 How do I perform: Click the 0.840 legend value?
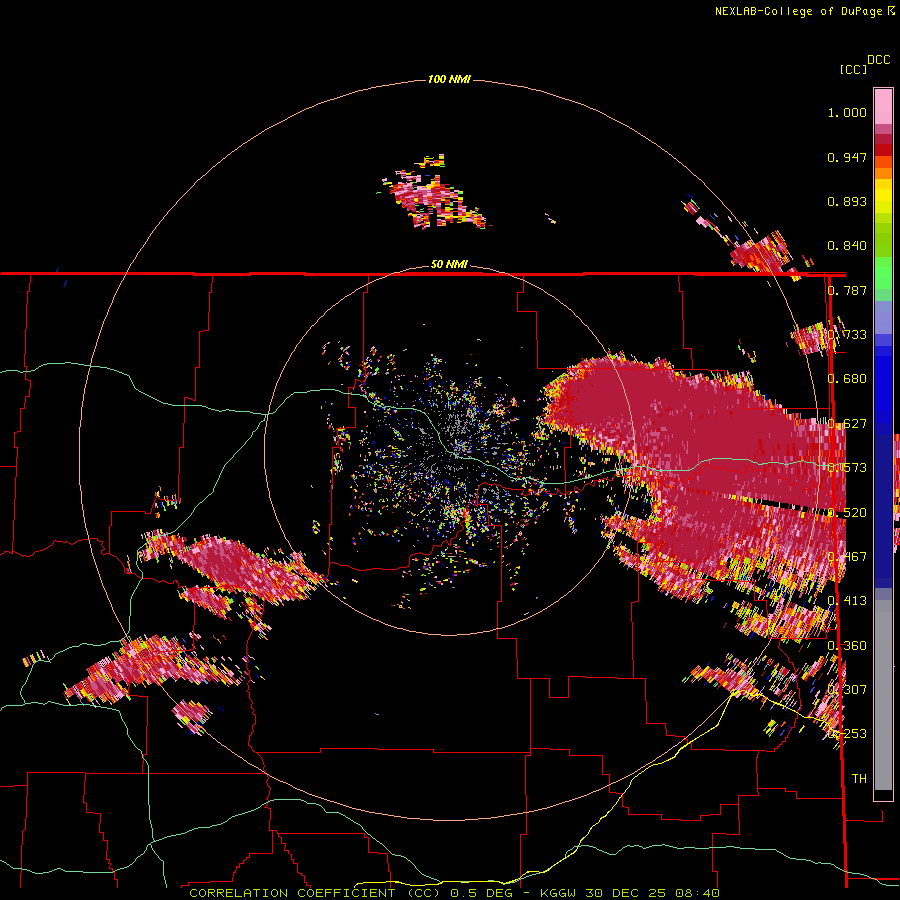coord(847,246)
